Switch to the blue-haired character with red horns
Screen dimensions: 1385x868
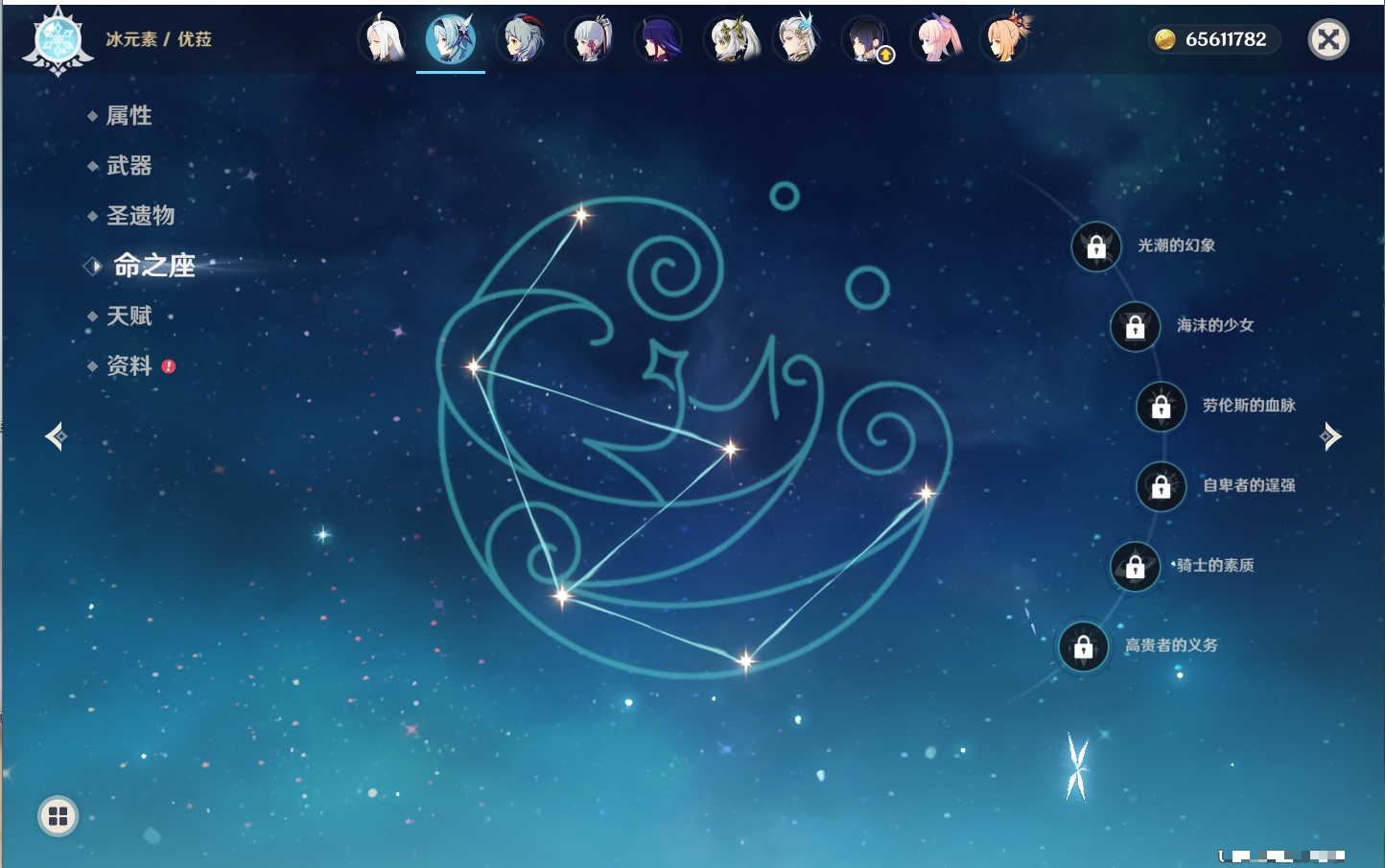[x=521, y=39]
